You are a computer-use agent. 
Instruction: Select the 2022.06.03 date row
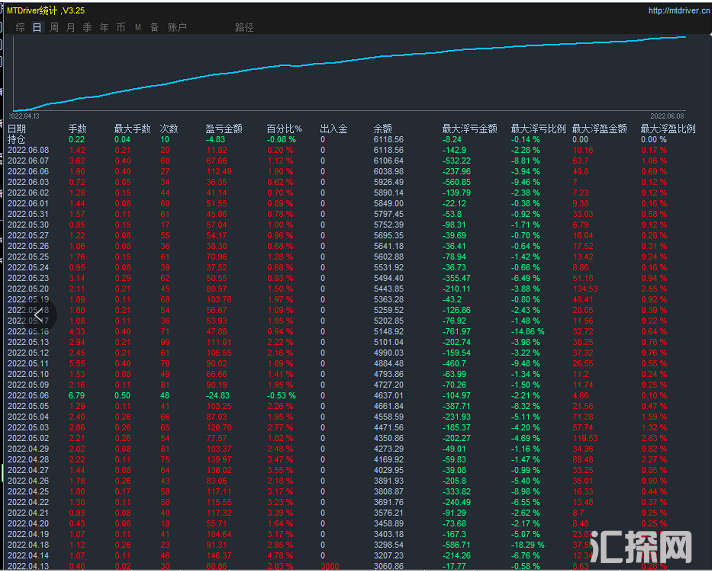click(28, 182)
